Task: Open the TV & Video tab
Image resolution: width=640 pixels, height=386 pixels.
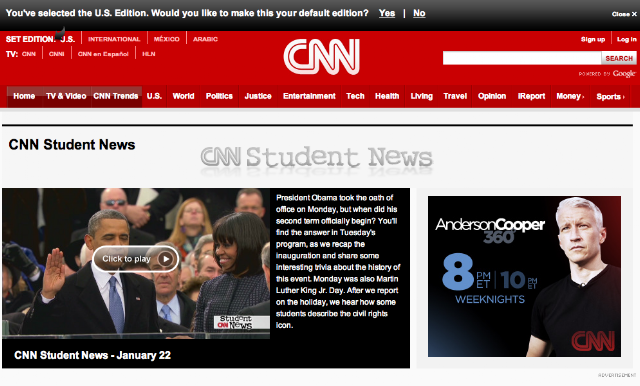Action: click(66, 96)
